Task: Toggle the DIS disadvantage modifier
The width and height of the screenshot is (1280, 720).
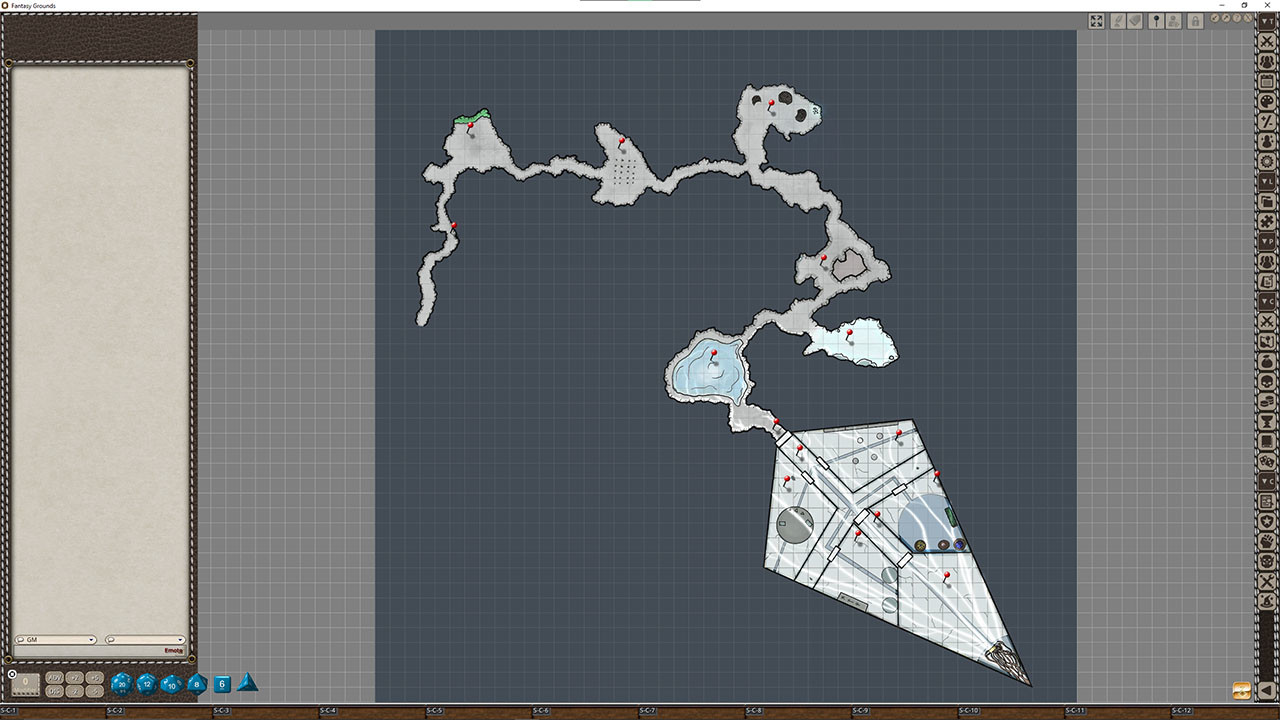Action: click(54, 691)
